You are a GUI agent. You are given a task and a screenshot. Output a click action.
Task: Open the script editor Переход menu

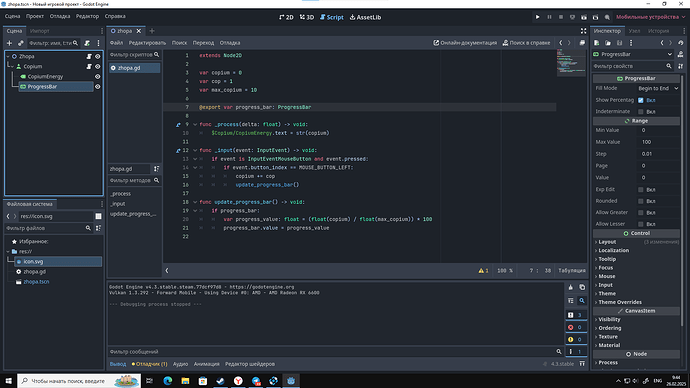(x=203, y=43)
